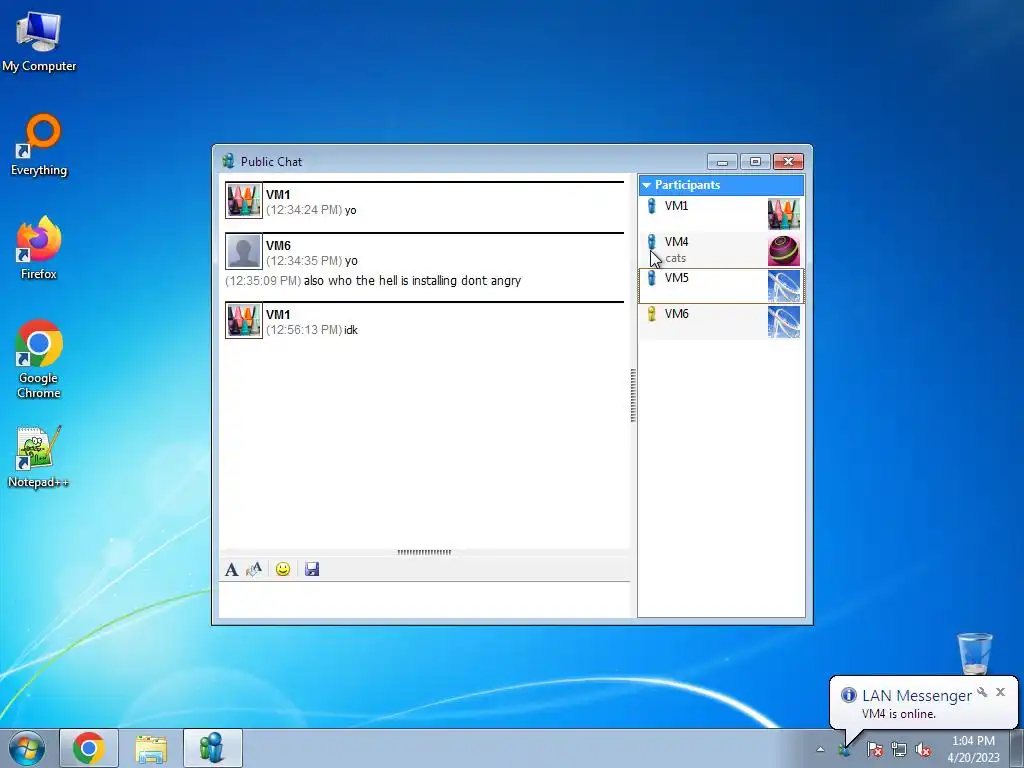Select VM6 in the participants list
This screenshot has width=1024, height=768.
coord(721,322)
